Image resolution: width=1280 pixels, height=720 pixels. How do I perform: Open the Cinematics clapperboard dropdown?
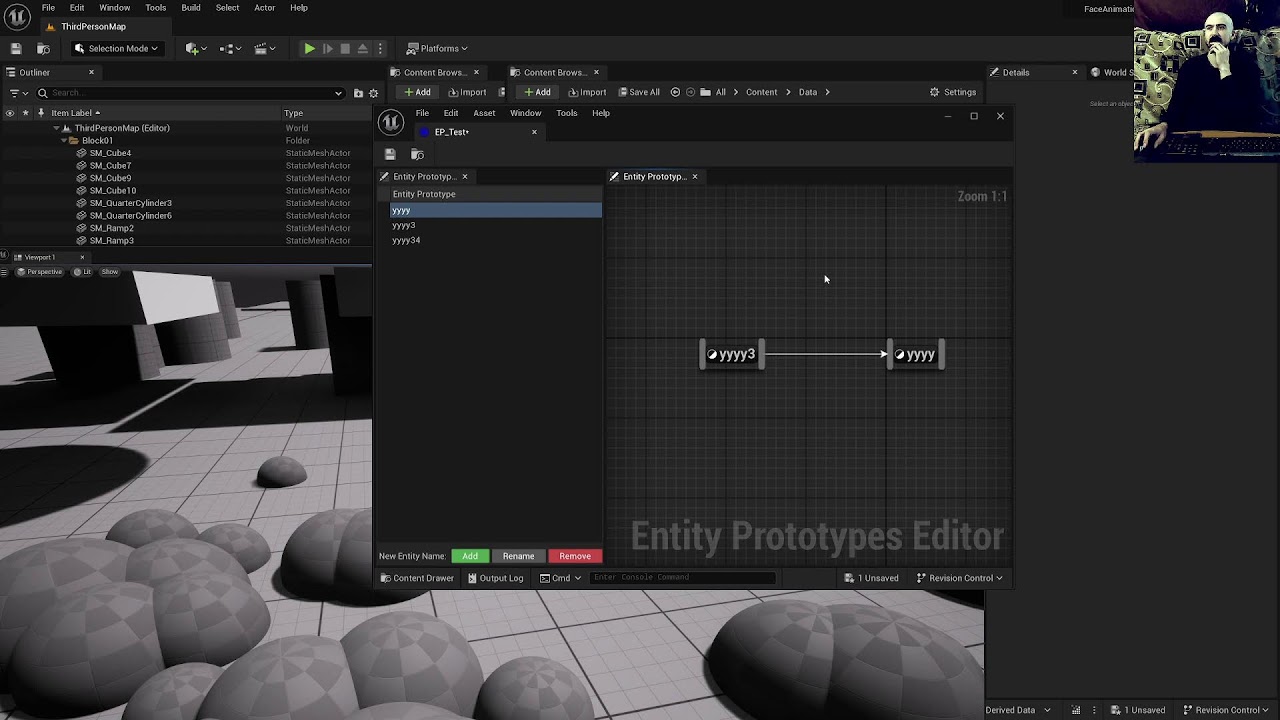click(264, 48)
